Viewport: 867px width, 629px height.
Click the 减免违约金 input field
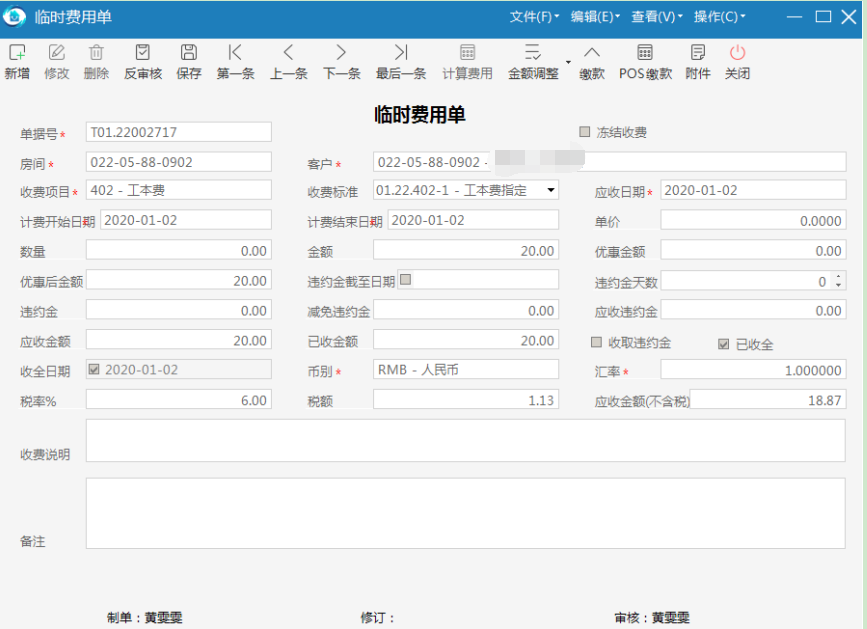[x=466, y=310]
